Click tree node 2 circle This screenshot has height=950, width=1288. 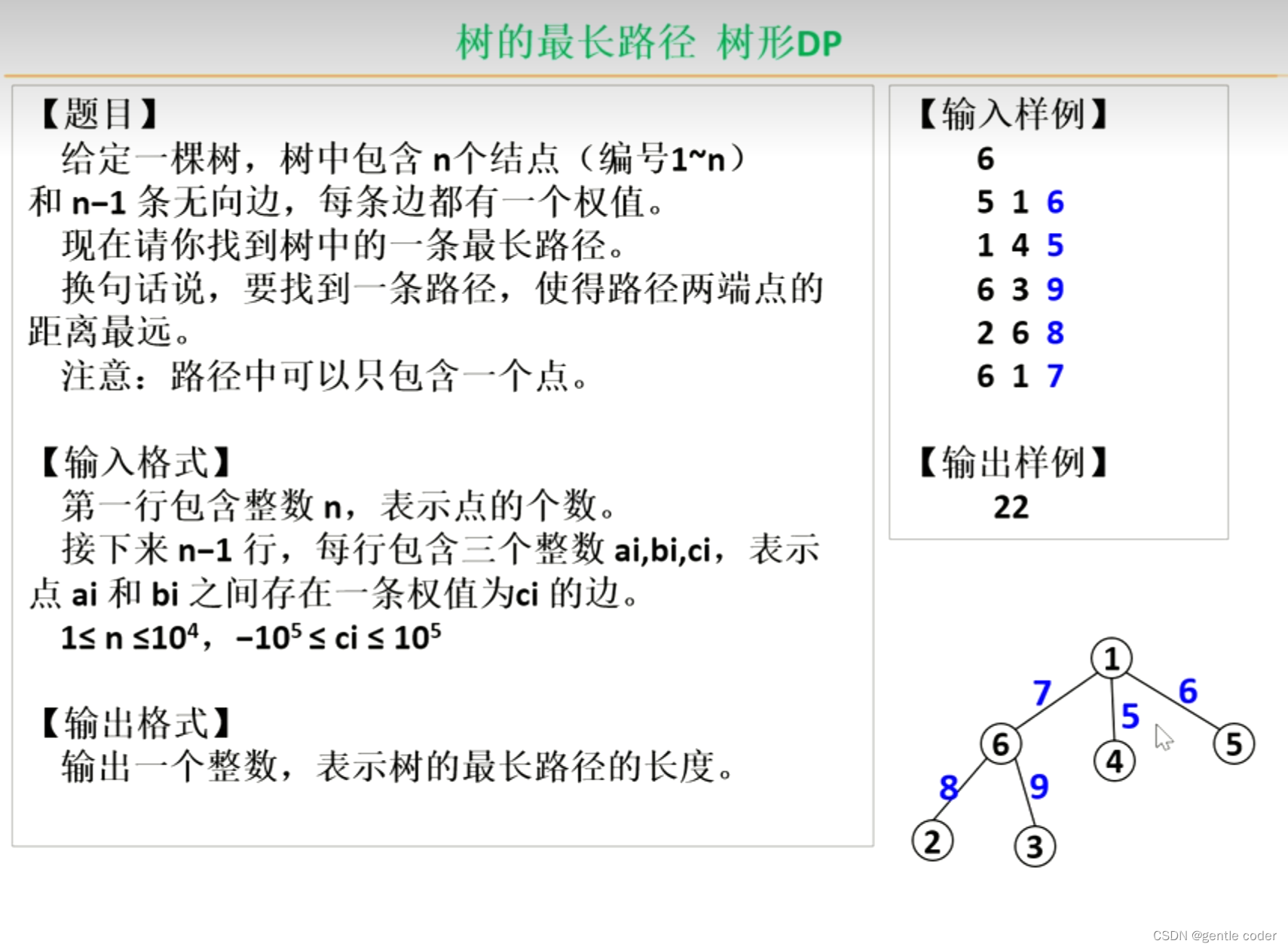pos(932,841)
